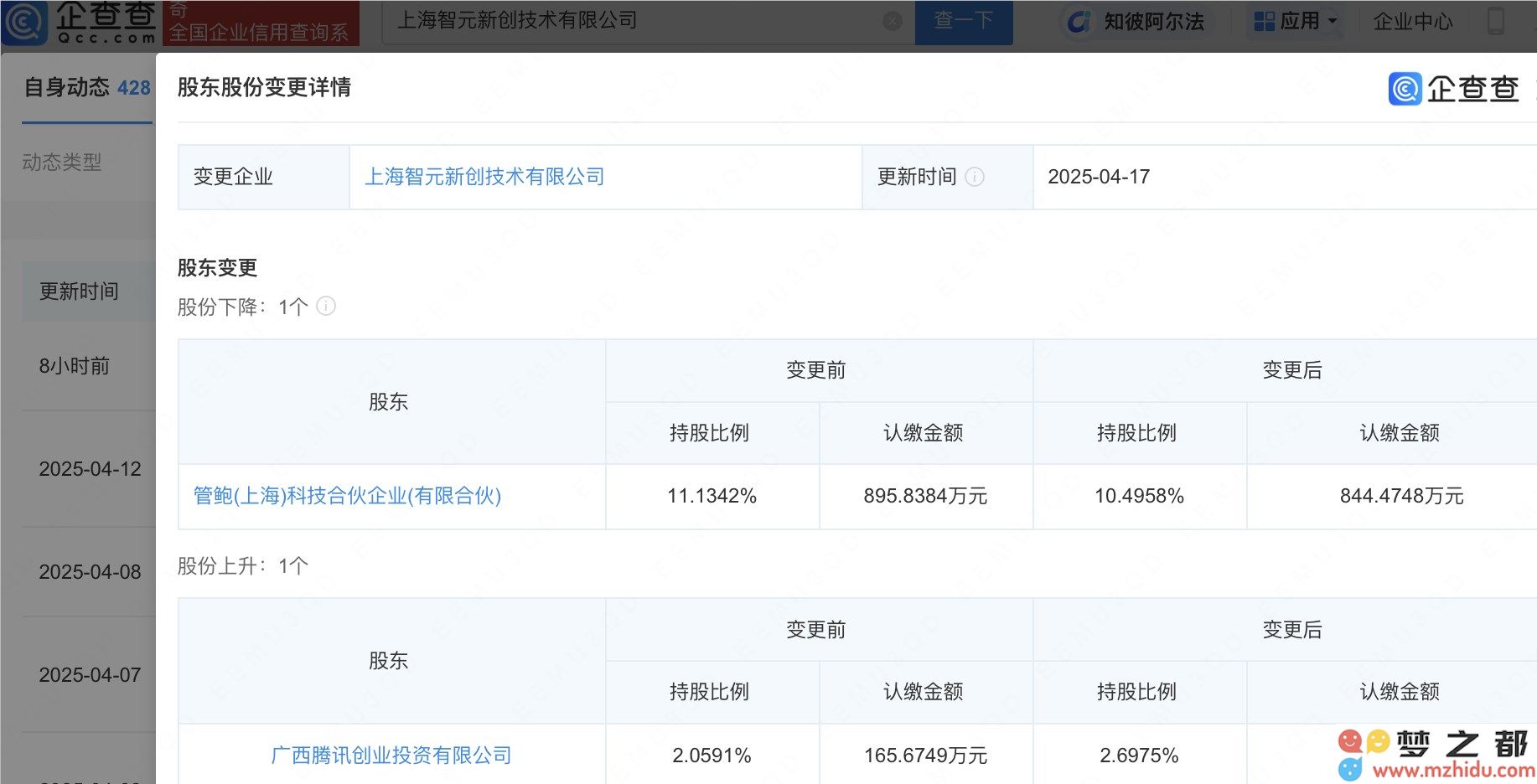Click the 知彼阿尔法 round logo icon
This screenshot has width=1537, height=784.
coord(1079,22)
